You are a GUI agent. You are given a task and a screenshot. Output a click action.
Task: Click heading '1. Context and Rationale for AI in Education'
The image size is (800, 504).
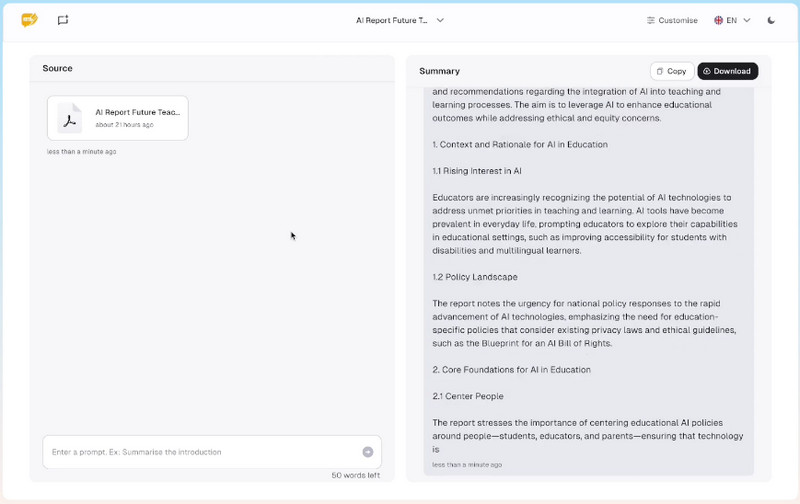[520, 144]
